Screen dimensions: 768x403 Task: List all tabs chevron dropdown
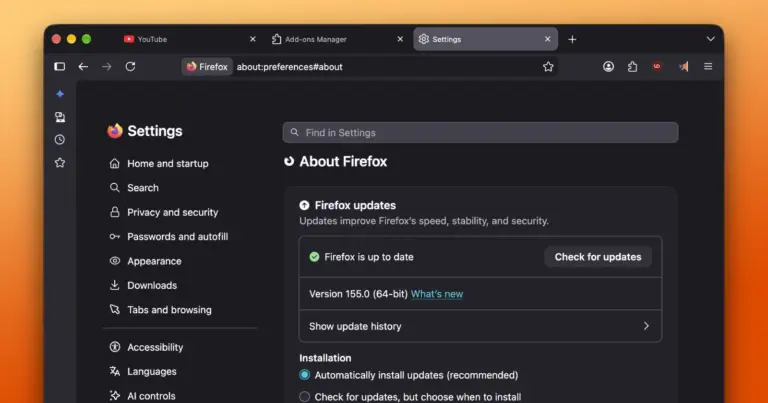[711, 39]
